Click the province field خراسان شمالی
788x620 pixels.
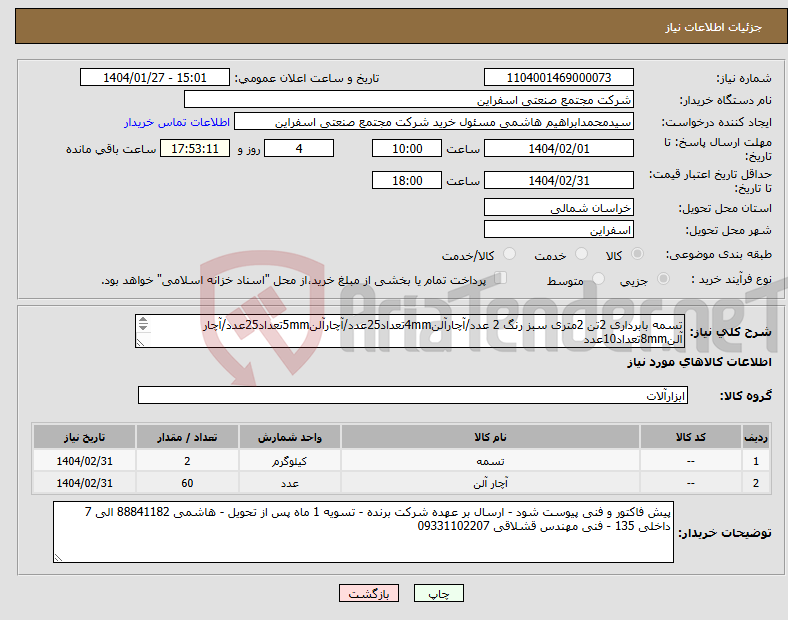click(559, 207)
